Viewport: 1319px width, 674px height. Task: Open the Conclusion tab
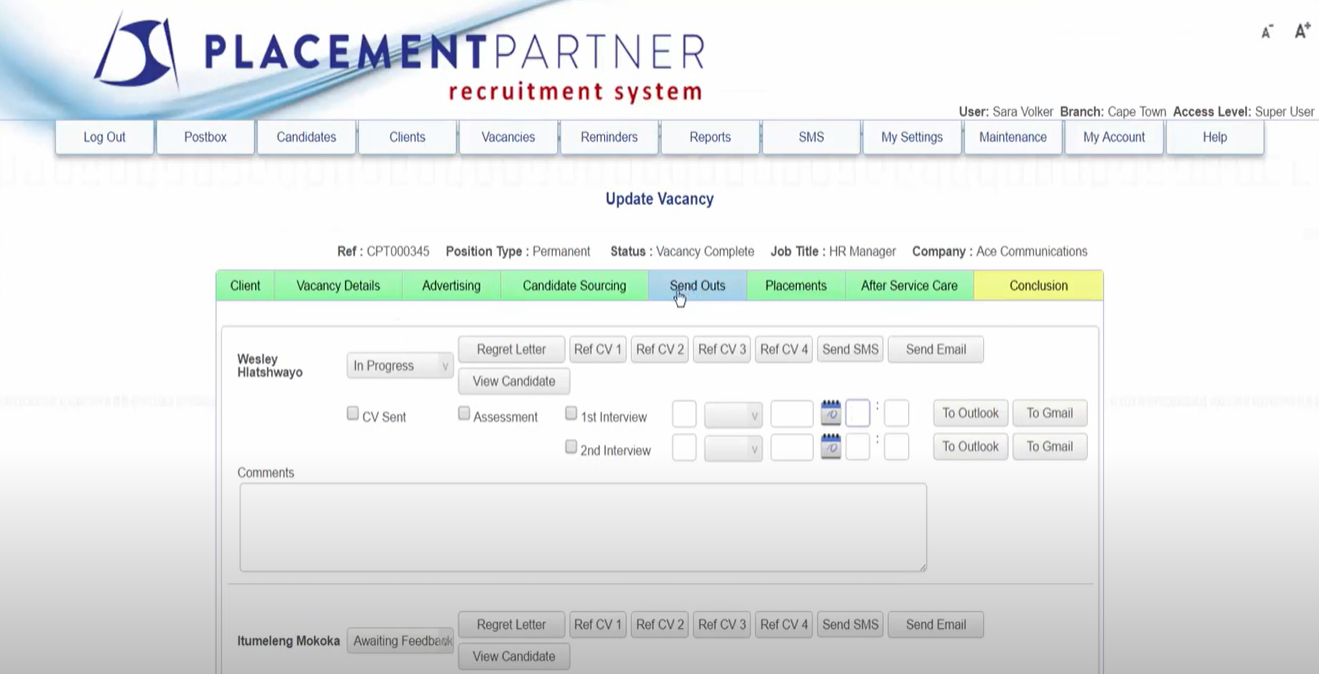[x=1037, y=285]
